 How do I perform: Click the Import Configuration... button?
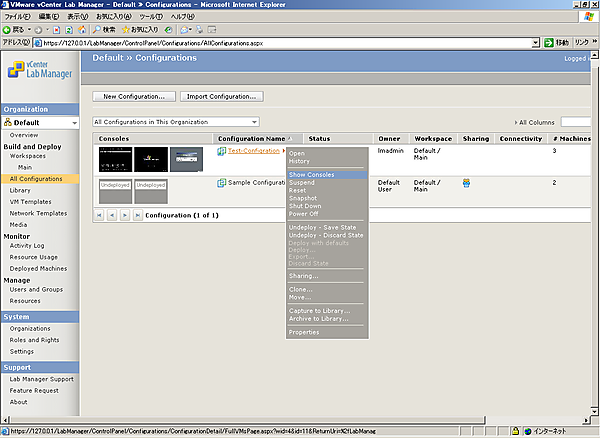[x=220, y=97]
